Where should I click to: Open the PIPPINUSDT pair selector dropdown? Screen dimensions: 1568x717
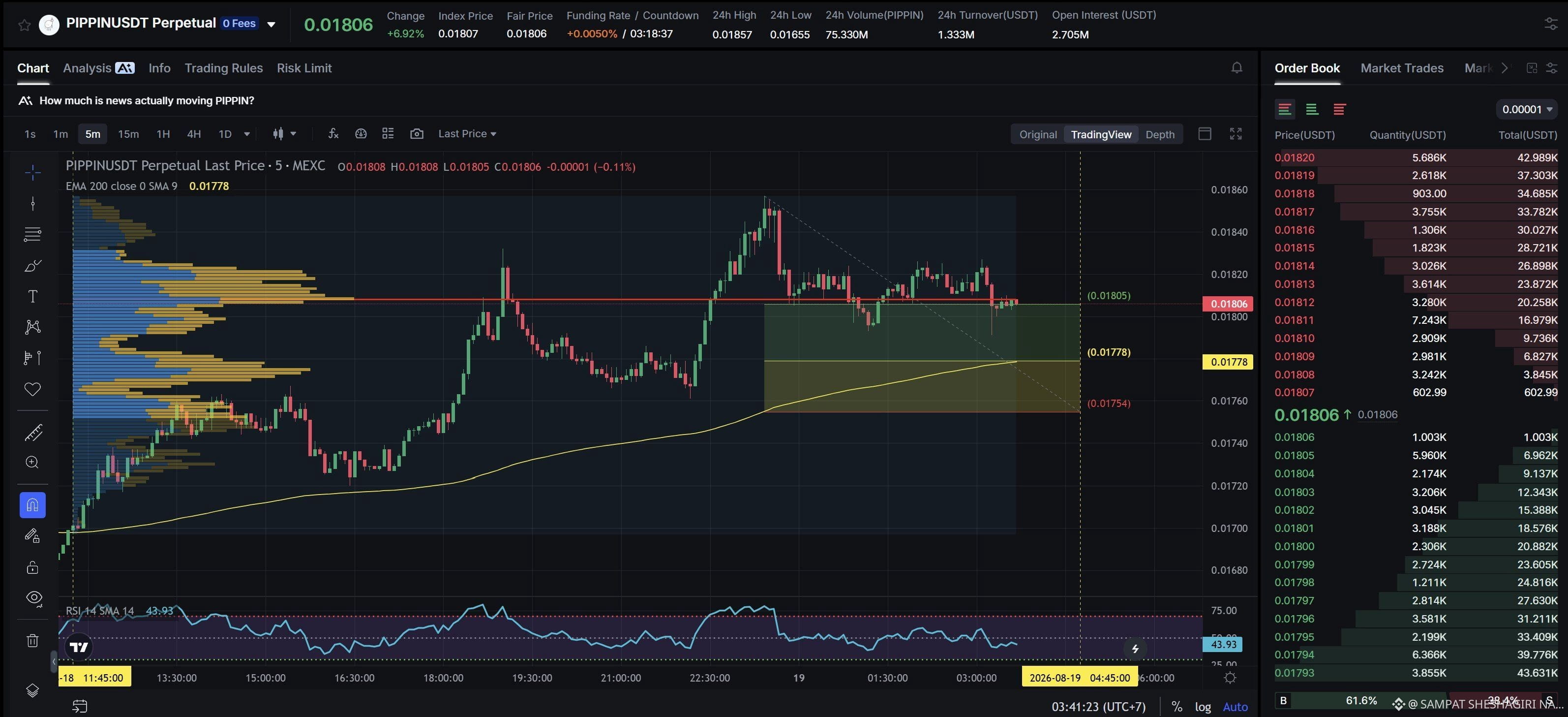(x=271, y=25)
